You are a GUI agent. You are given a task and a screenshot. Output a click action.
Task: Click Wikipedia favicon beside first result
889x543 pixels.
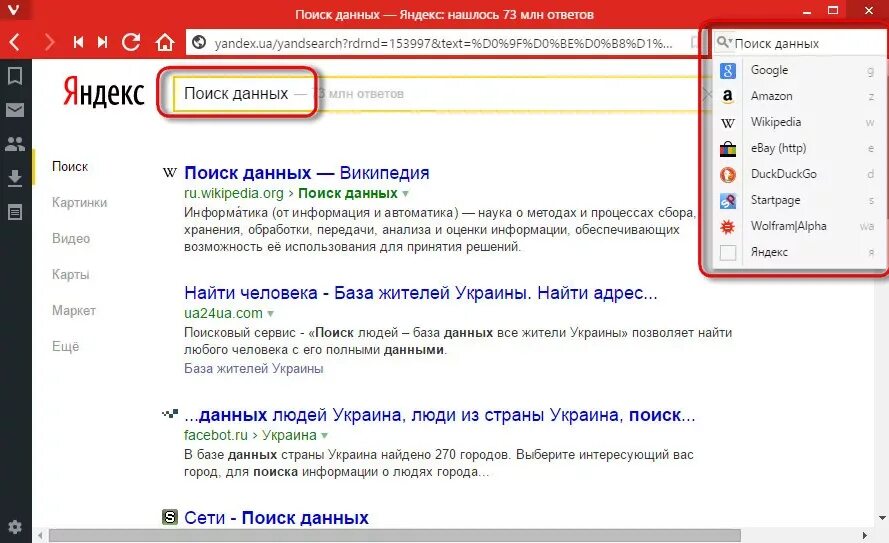pos(170,172)
